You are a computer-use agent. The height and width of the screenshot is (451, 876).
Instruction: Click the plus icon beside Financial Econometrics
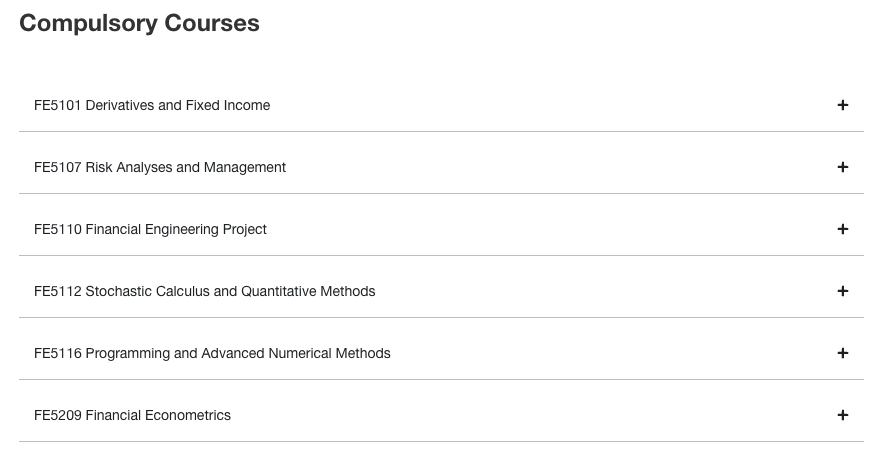843,415
